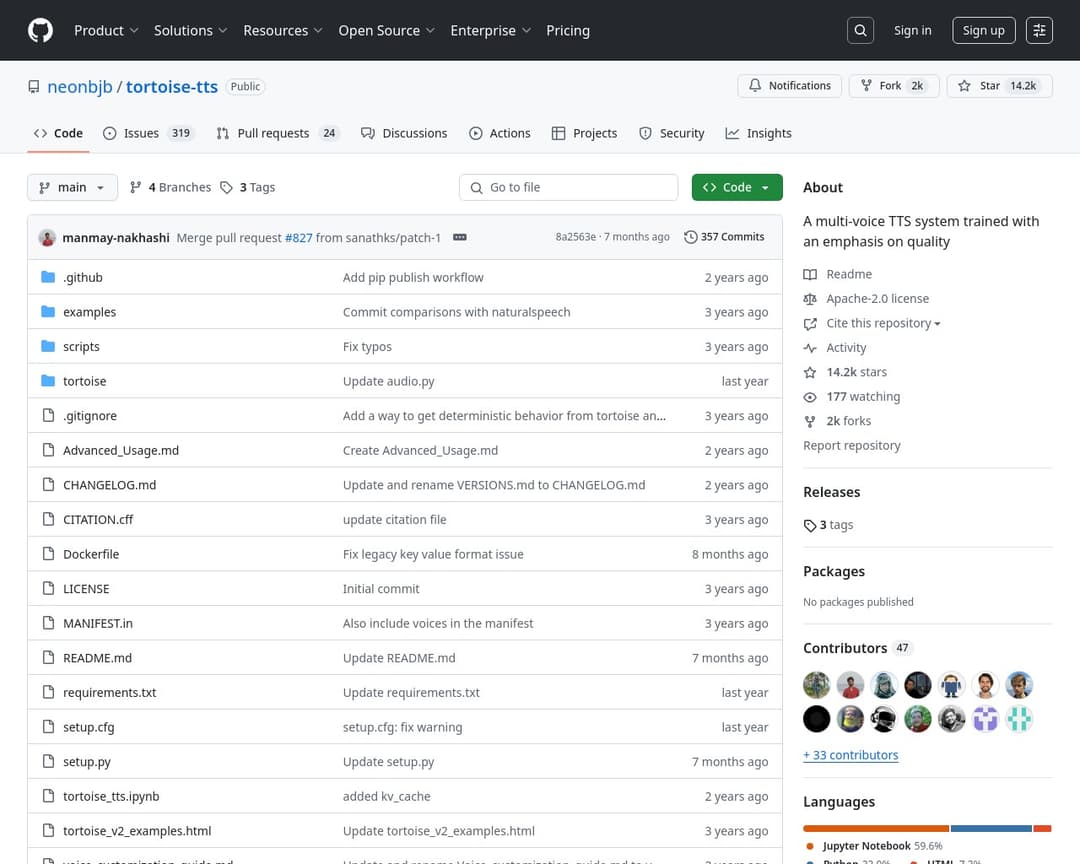Screen dimensions: 1080x864
Task: Open the Pull requests tab
Action: (277, 133)
